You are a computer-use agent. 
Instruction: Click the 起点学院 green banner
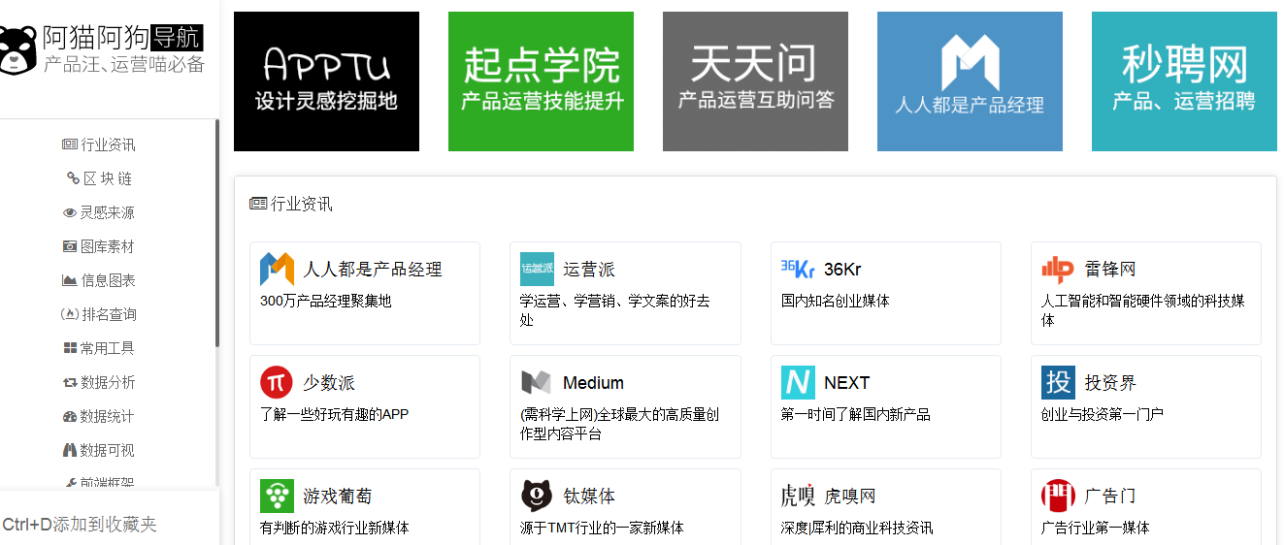point(541,81)
